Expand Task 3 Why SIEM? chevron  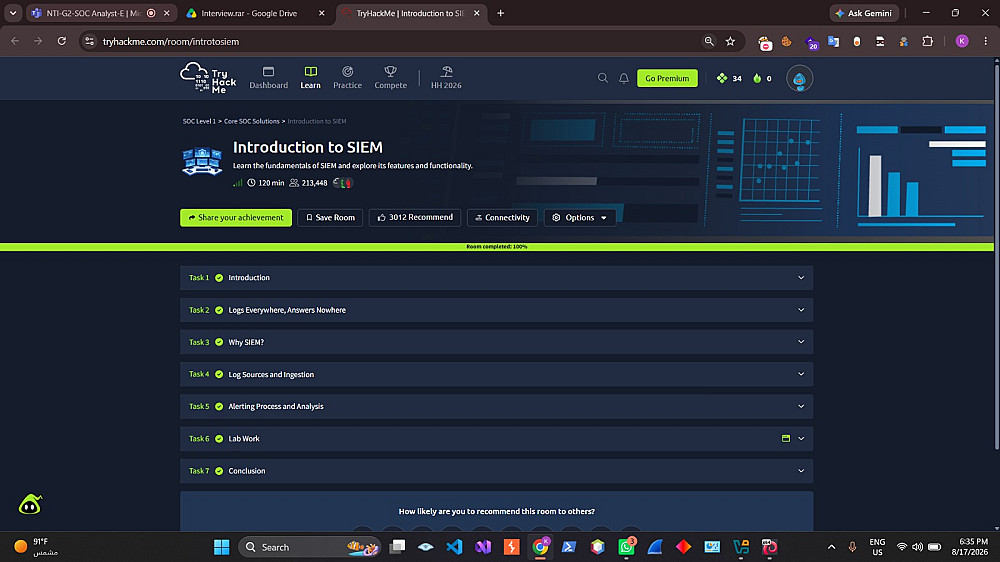(801, 342)
